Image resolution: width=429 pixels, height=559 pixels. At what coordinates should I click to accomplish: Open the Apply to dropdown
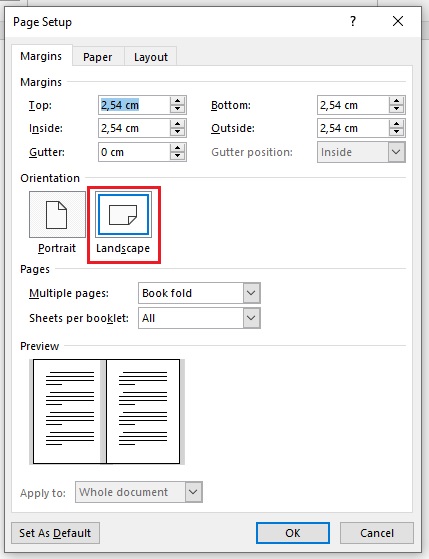193,492
